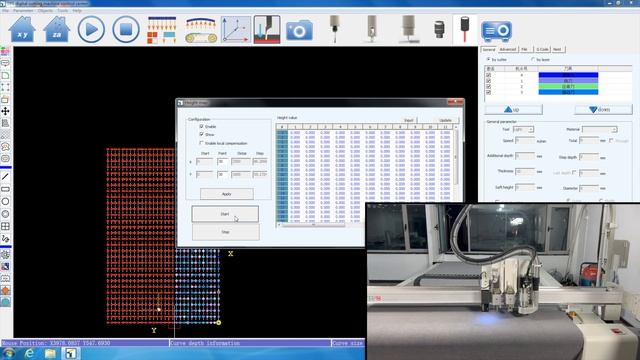
Task: Click the Input button above the height table
Action: (x=409, y=120)
